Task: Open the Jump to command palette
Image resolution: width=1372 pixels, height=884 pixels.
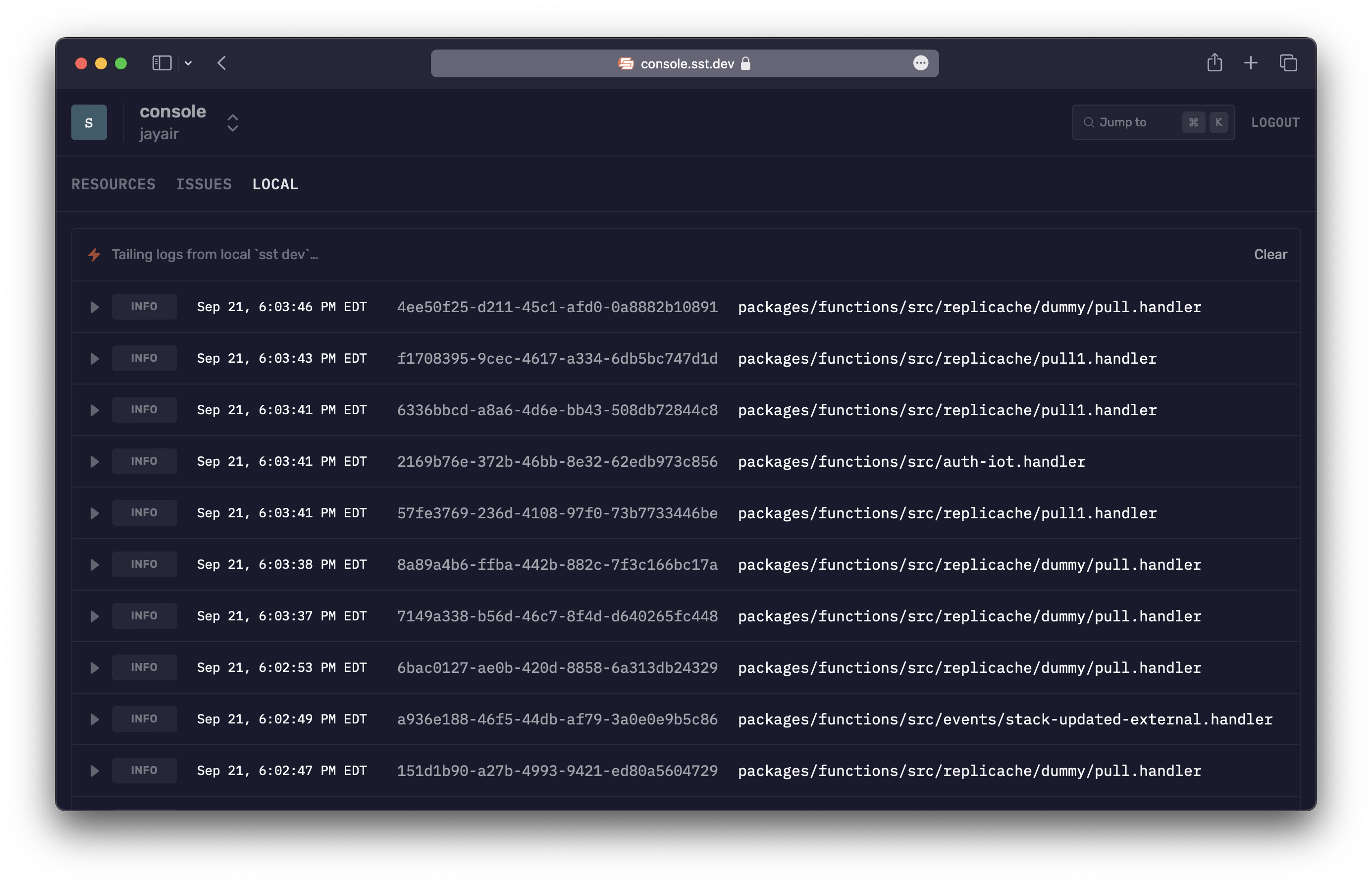Action: pos(1155,121)
